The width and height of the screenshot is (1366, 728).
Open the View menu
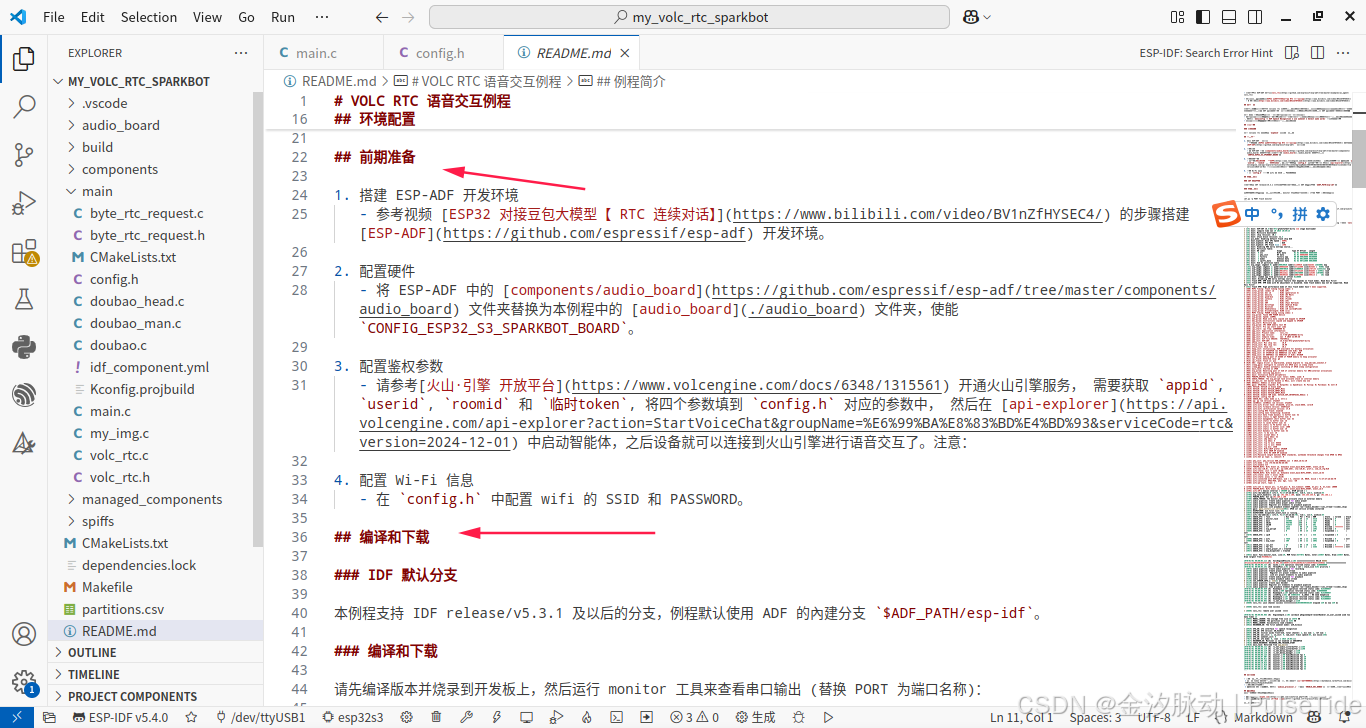click(207, 17)
